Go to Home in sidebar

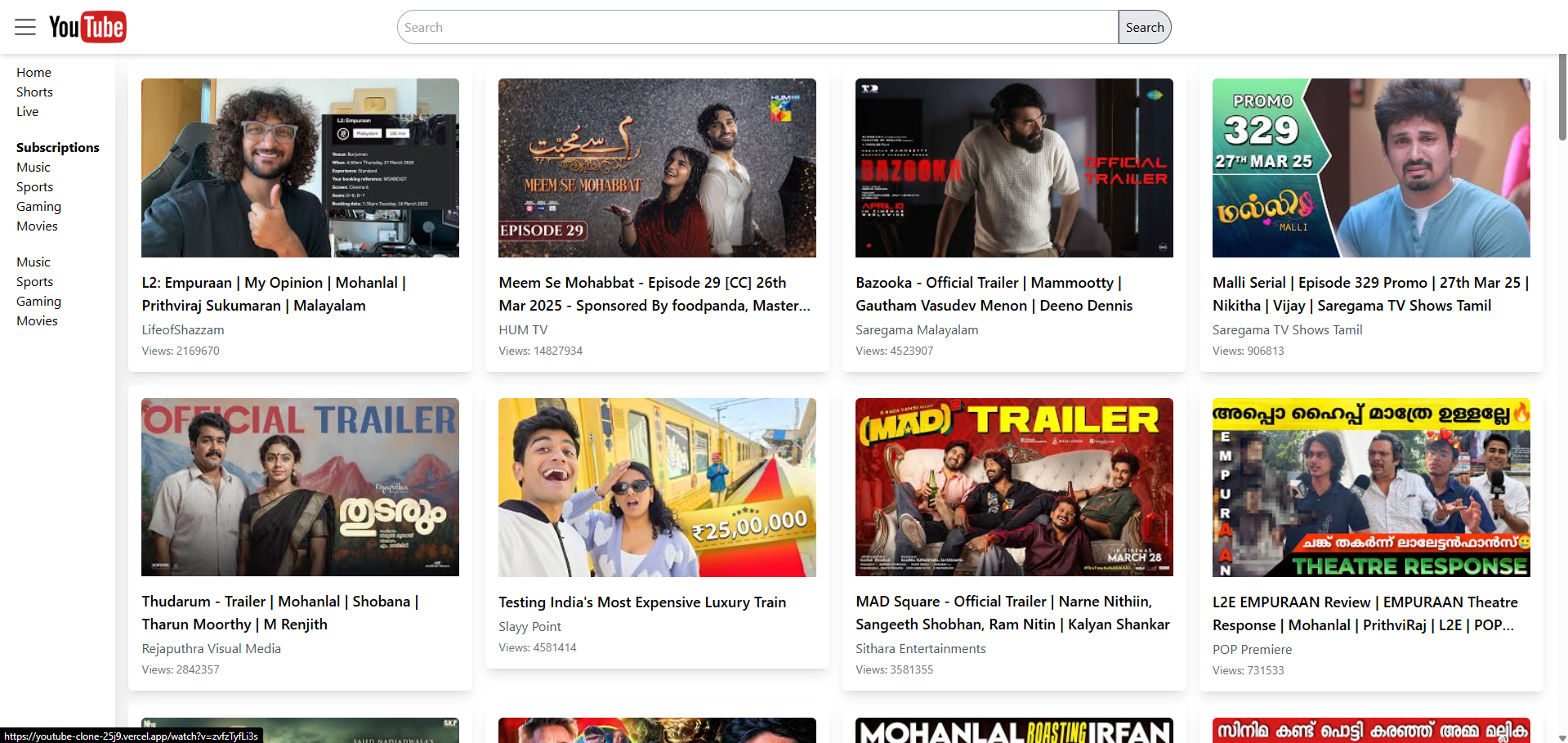click(34, 73)
